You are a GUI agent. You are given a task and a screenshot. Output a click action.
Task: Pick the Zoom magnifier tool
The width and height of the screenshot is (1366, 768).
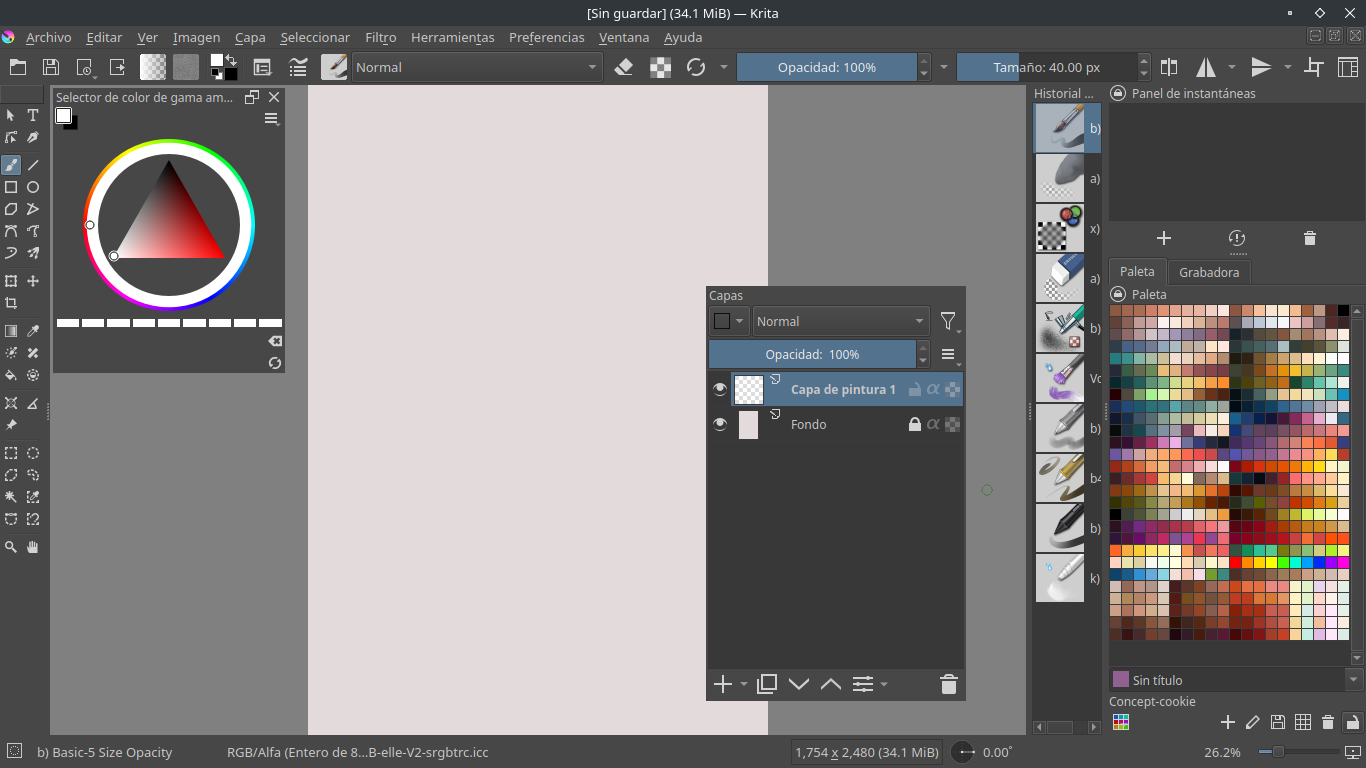(11, 547)
